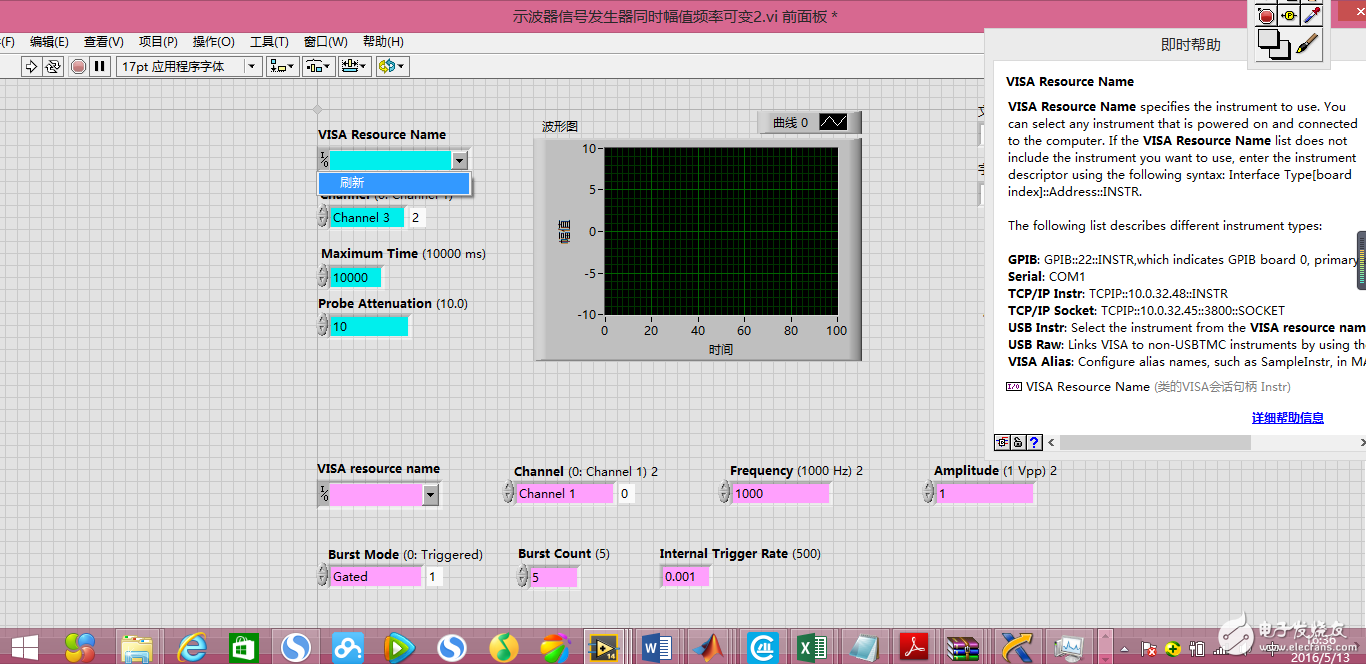Screen dimensions: 1366x664
Task: Click the Frequency input field showing 1000
Action: point(780,493)
